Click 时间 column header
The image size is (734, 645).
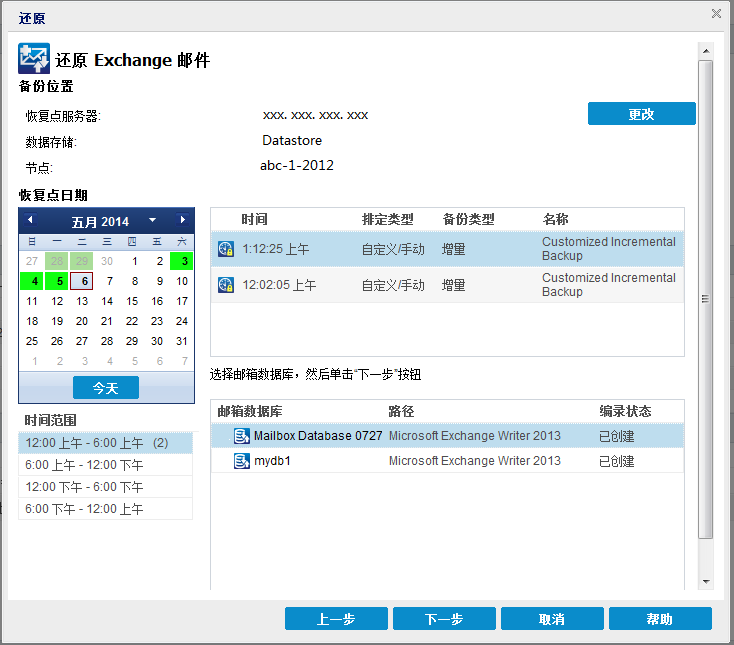pos(254,219)
